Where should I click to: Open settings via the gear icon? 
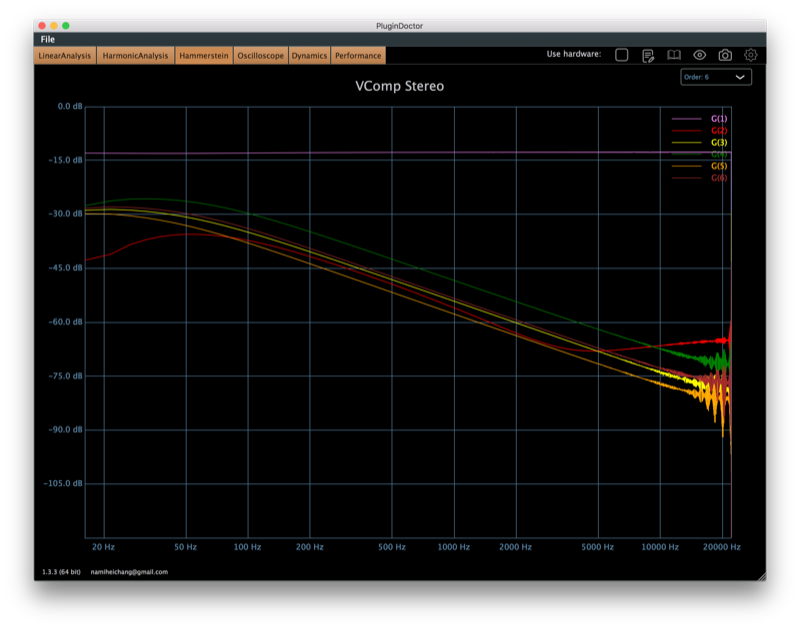point(751,55)
